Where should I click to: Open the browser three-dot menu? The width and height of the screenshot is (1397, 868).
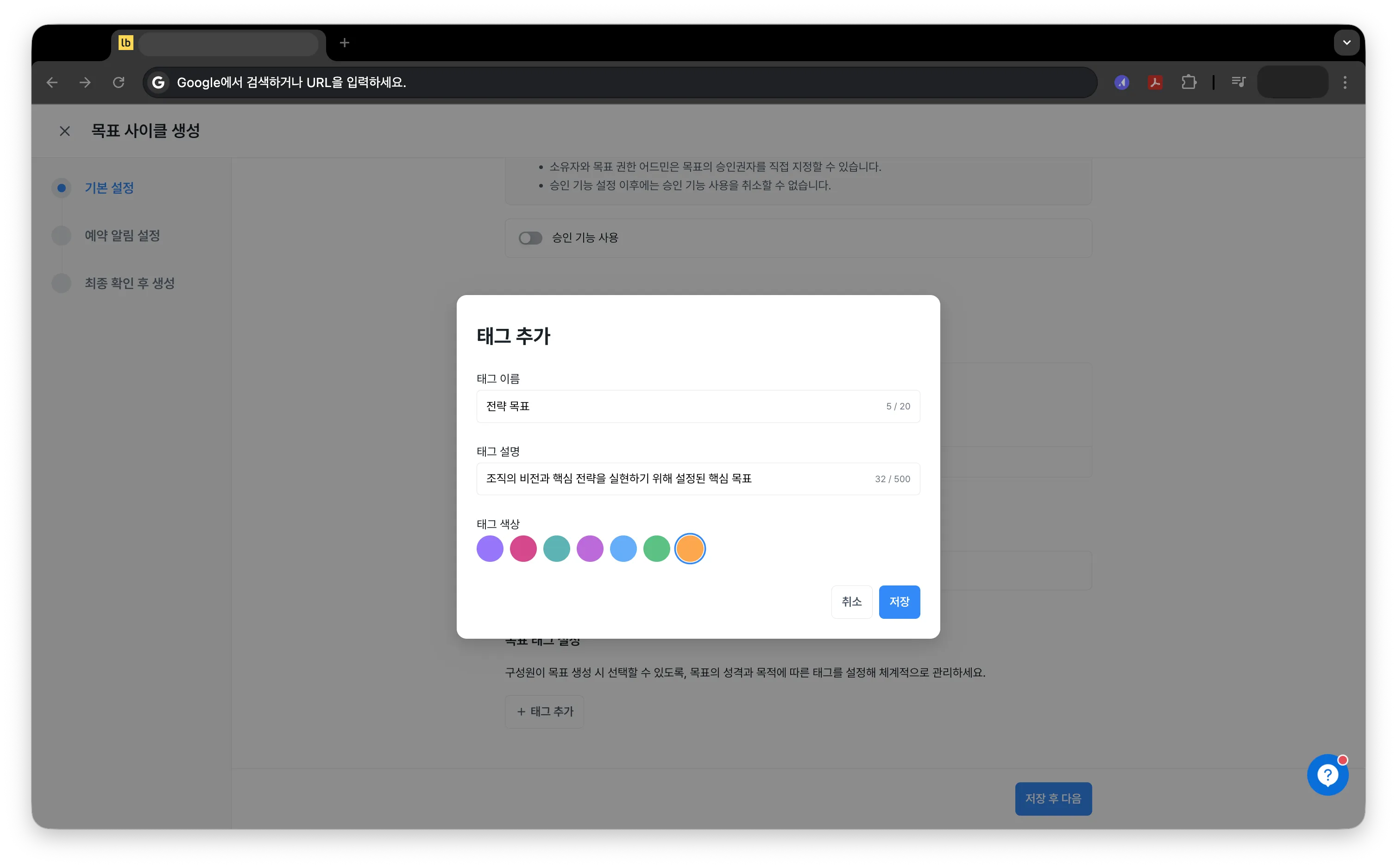pos(1345,82)
